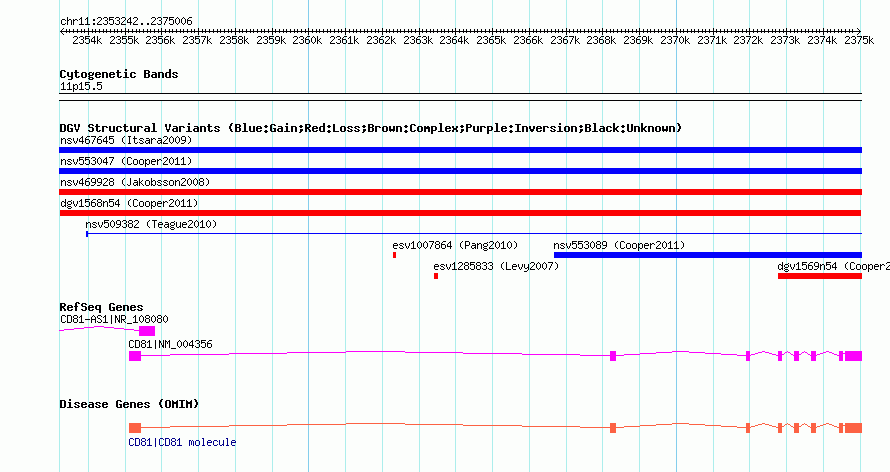
Task: Select the orange OMIM exon near 2368k
Action: click(613, 428)
